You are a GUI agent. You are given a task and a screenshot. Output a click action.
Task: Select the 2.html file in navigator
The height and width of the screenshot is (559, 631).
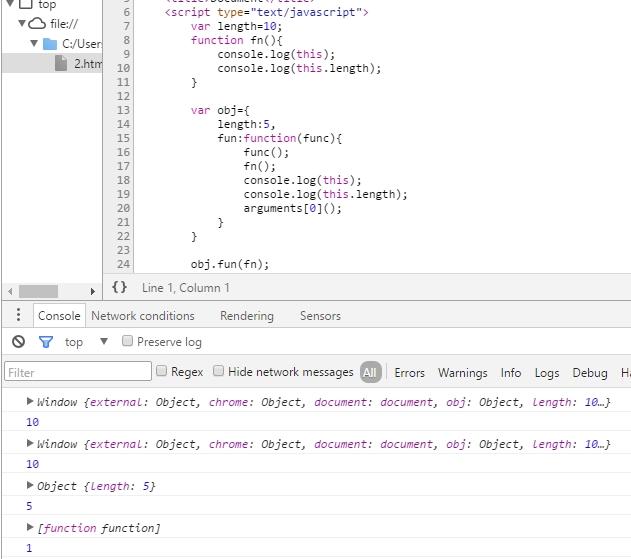point(52,63)
